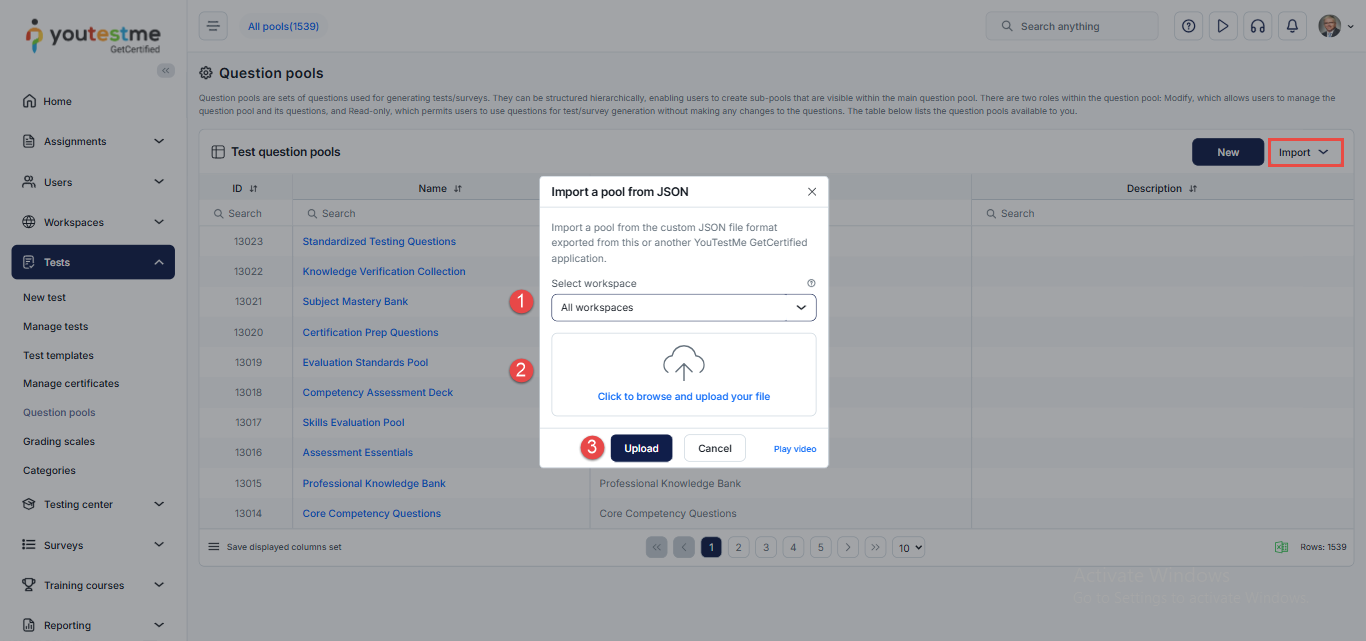Click the hamburger menu icon in top bar
1366x641 pixels.
tap(213, 26)
